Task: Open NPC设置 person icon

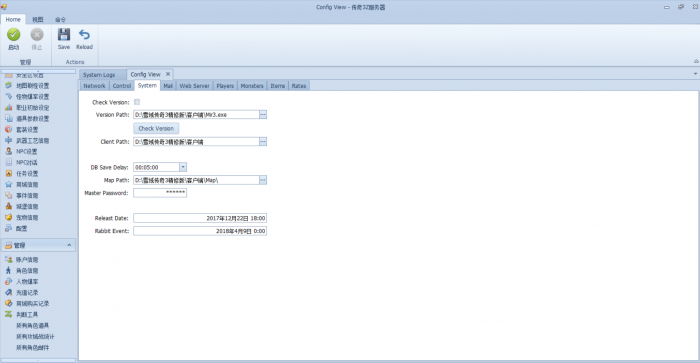Action: 8,151
